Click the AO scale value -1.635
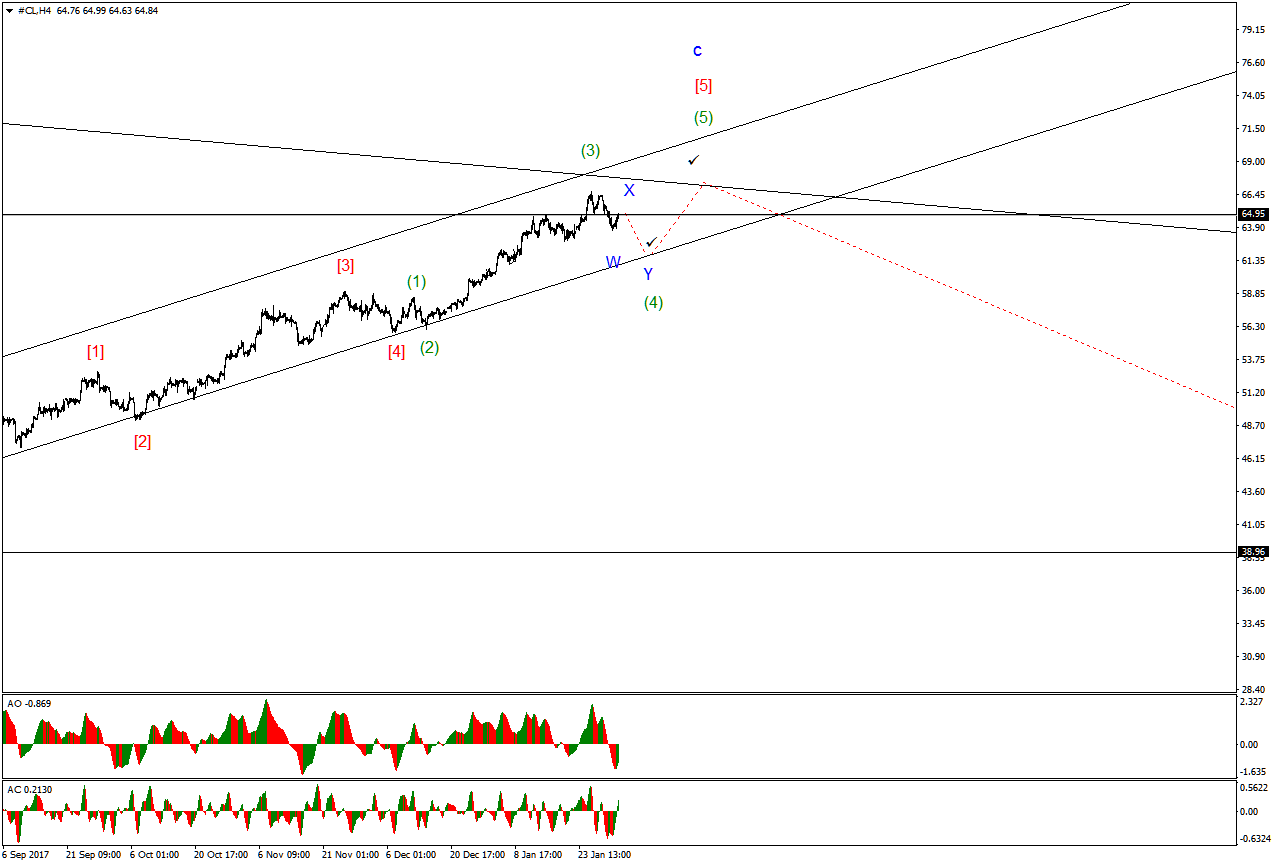 [x=1252, y=772]
